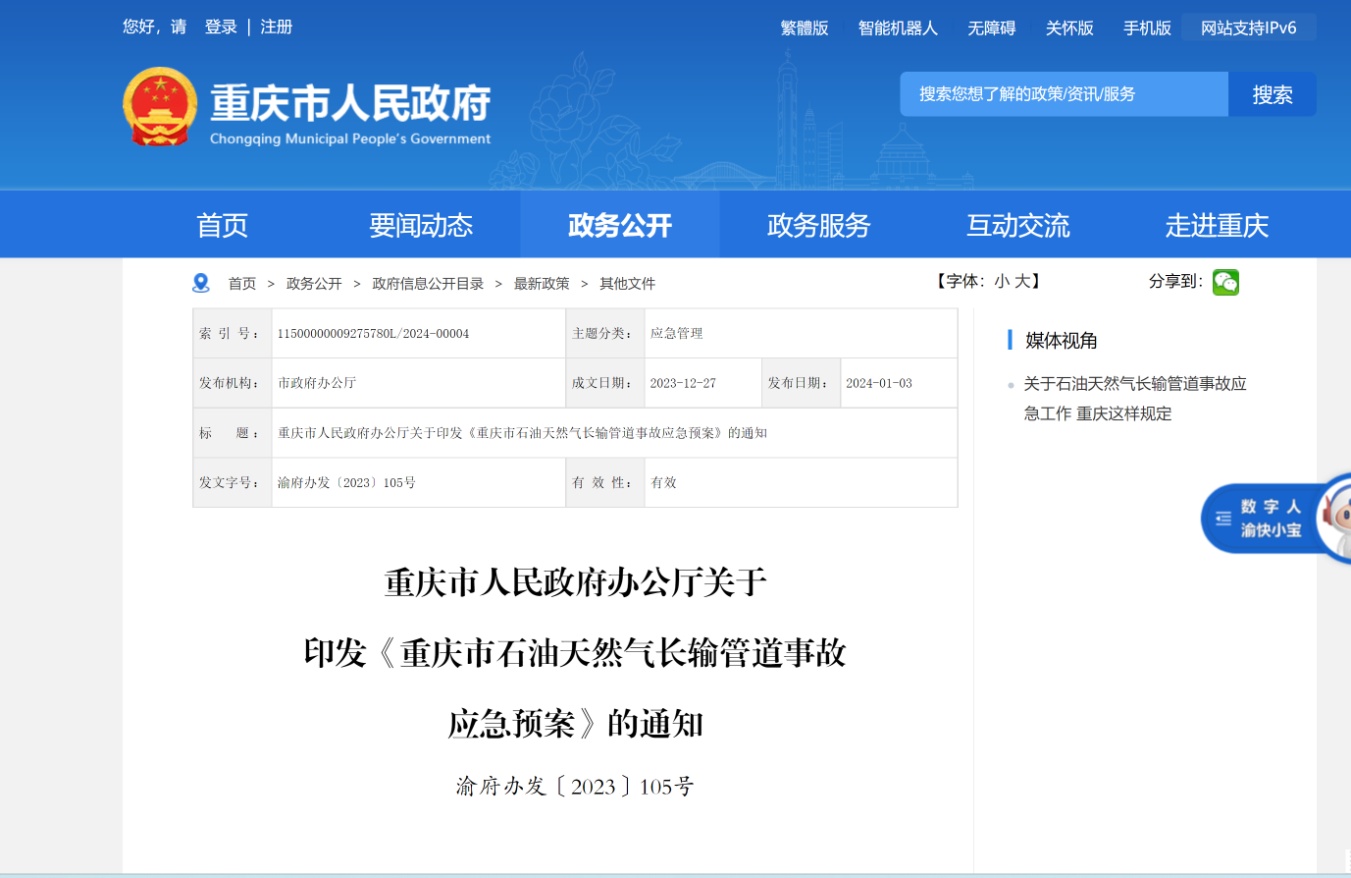This screenshot has height=878, width=1351.
Task: Open the 智能机器人 link
Action: tap(897, 28)
